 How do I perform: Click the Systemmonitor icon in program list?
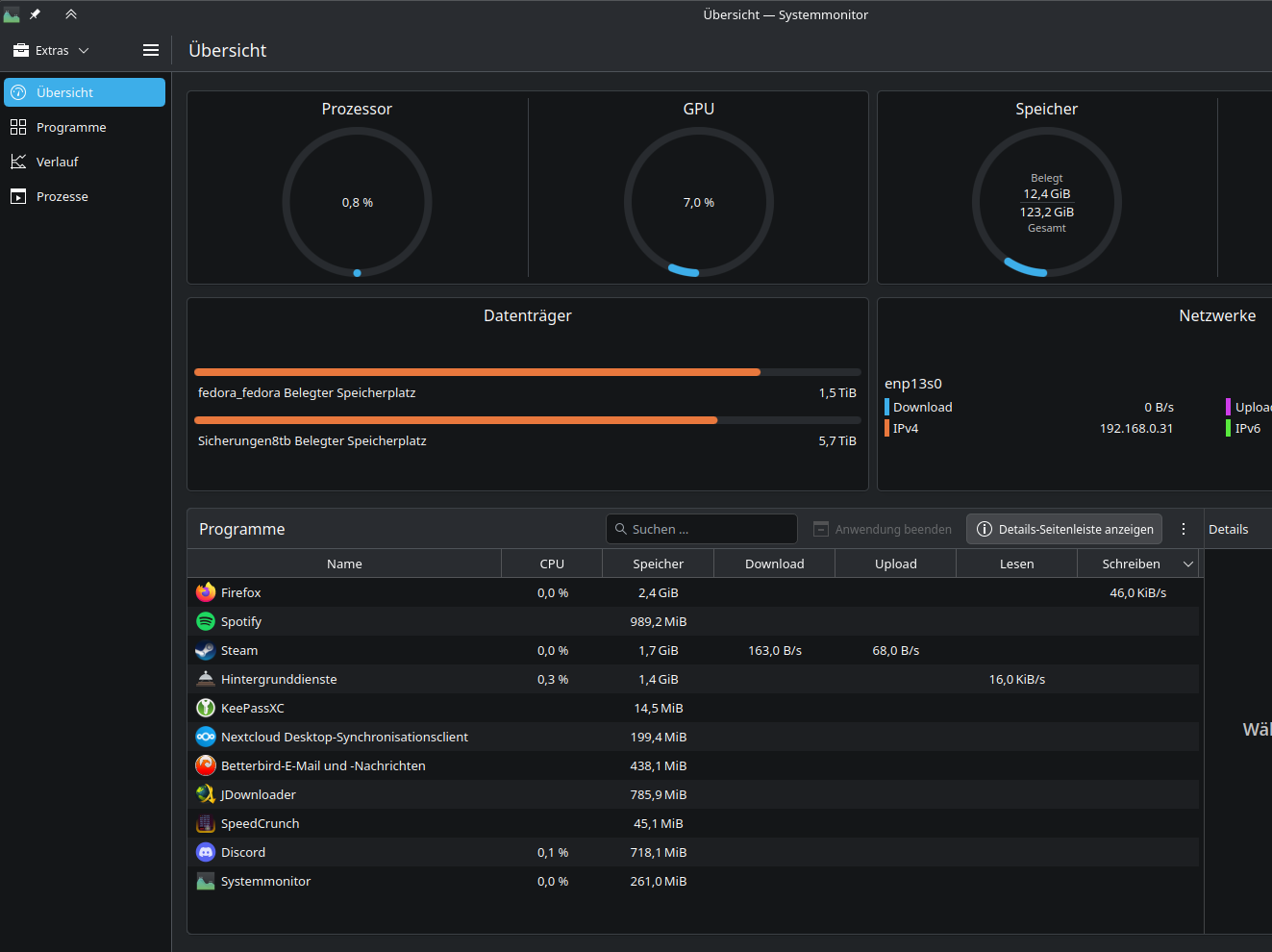(206, 881)
